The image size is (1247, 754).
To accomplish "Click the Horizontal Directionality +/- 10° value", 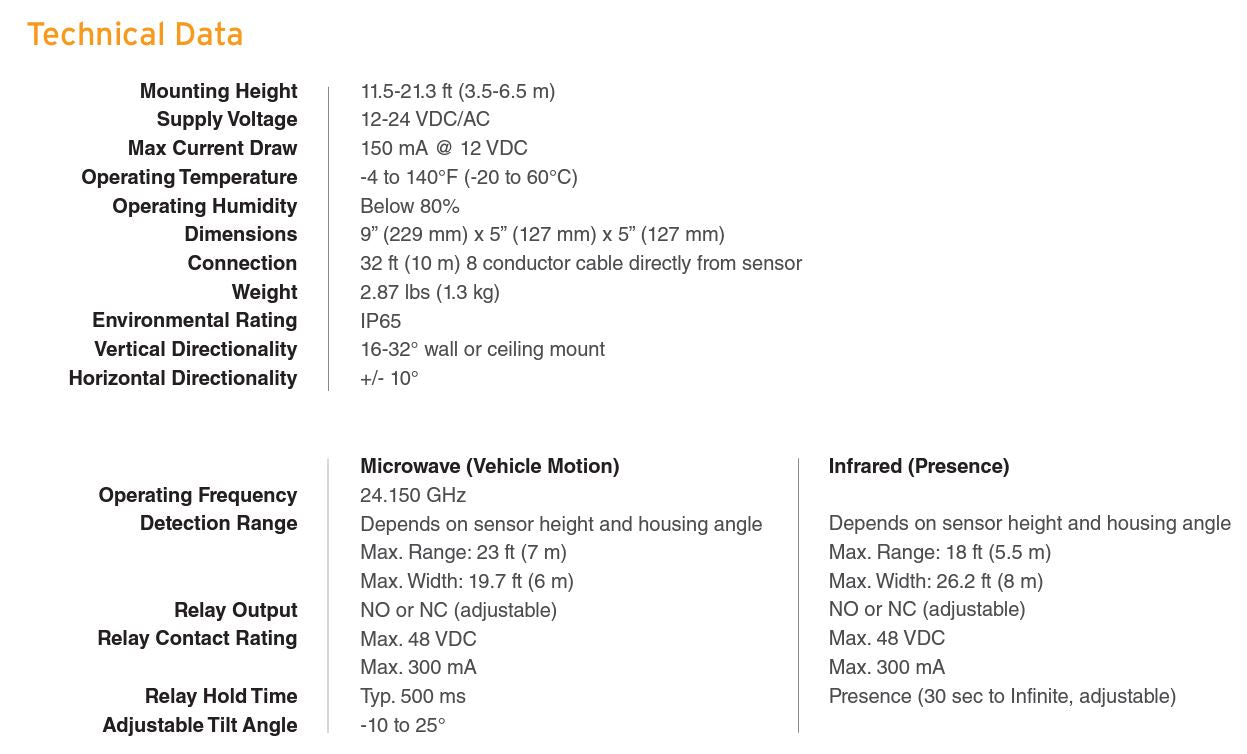I will click(x=389, y=378).
